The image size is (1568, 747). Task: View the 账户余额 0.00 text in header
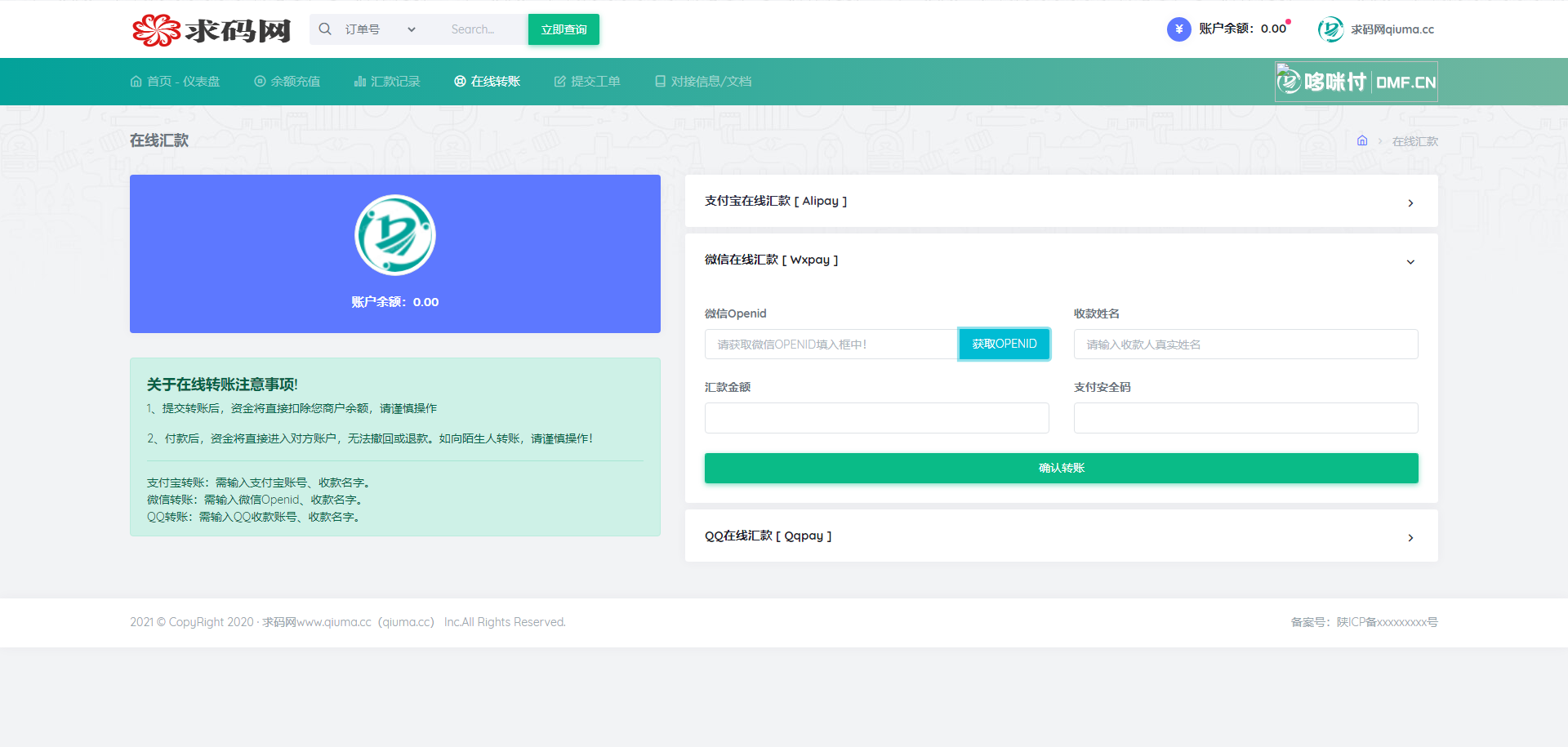coord(1242,29)
